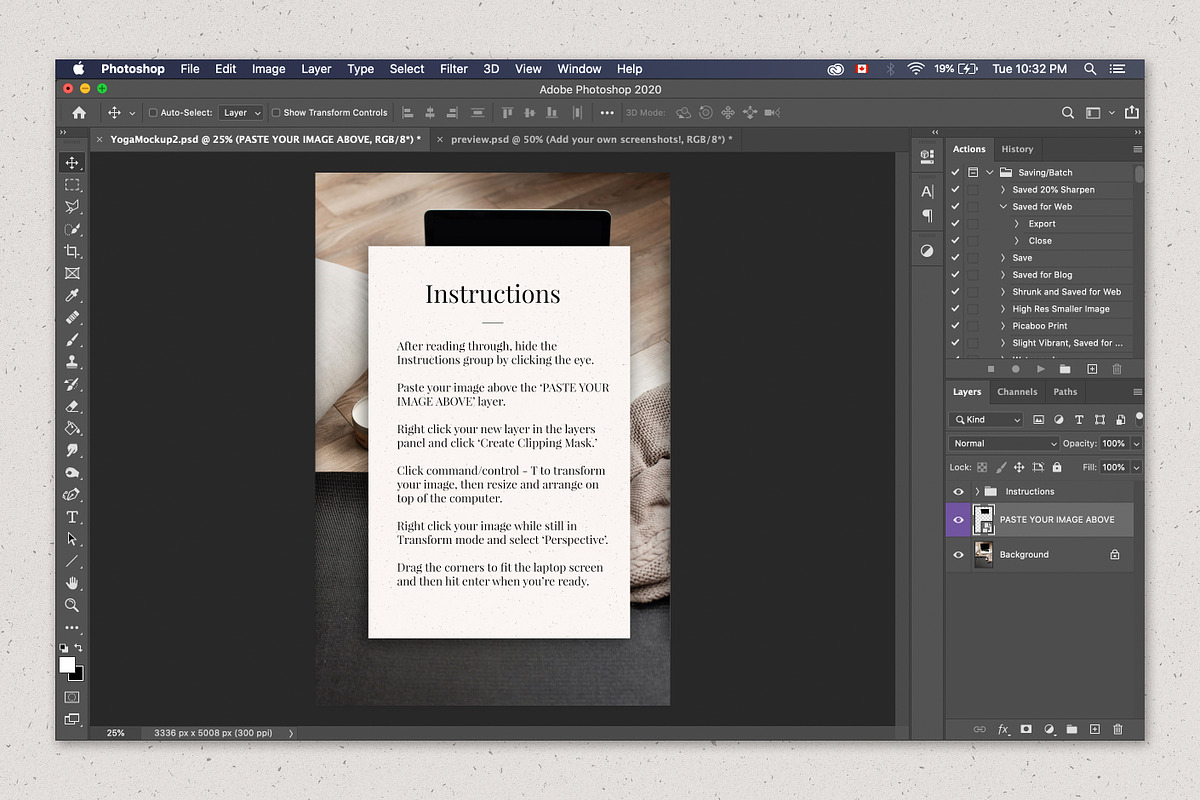Select the Rectangular Marquee tool
This screenshot has width=1200, height=800.
pyautogui.click(x=72, y=185)
